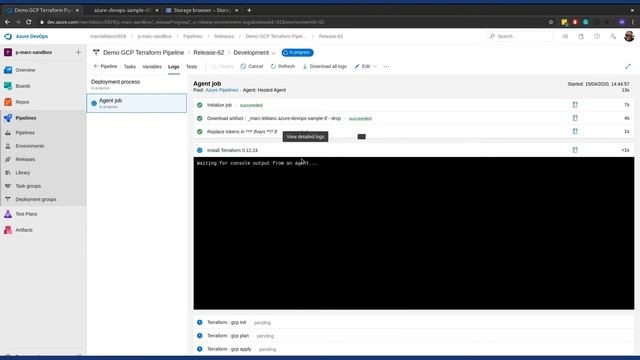Open Library in sidebar
640x360 pixels.
coord(23,173)
